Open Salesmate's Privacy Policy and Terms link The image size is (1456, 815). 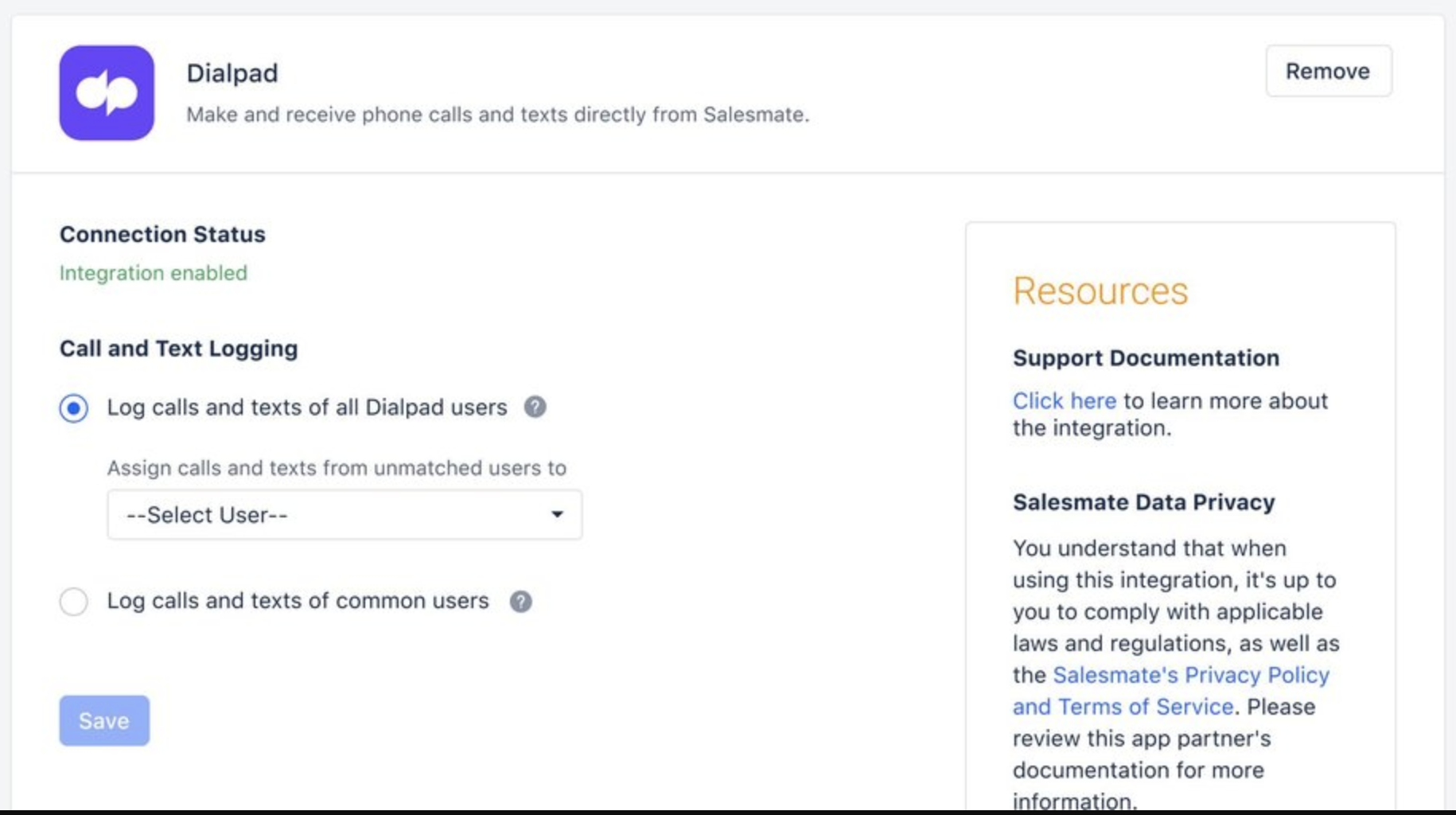click(1171, 691)
